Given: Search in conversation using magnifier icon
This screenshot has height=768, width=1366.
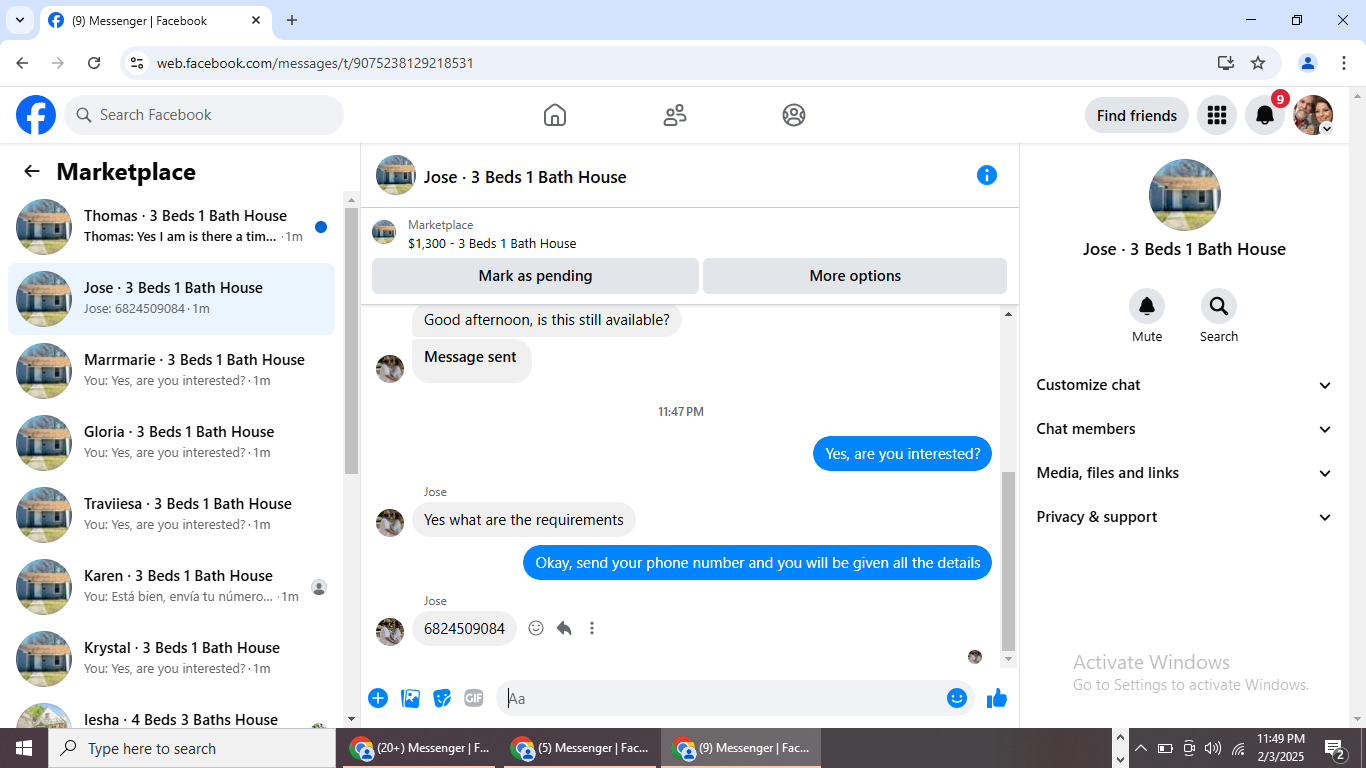Looking at the screenshot, I should 1219,306.
